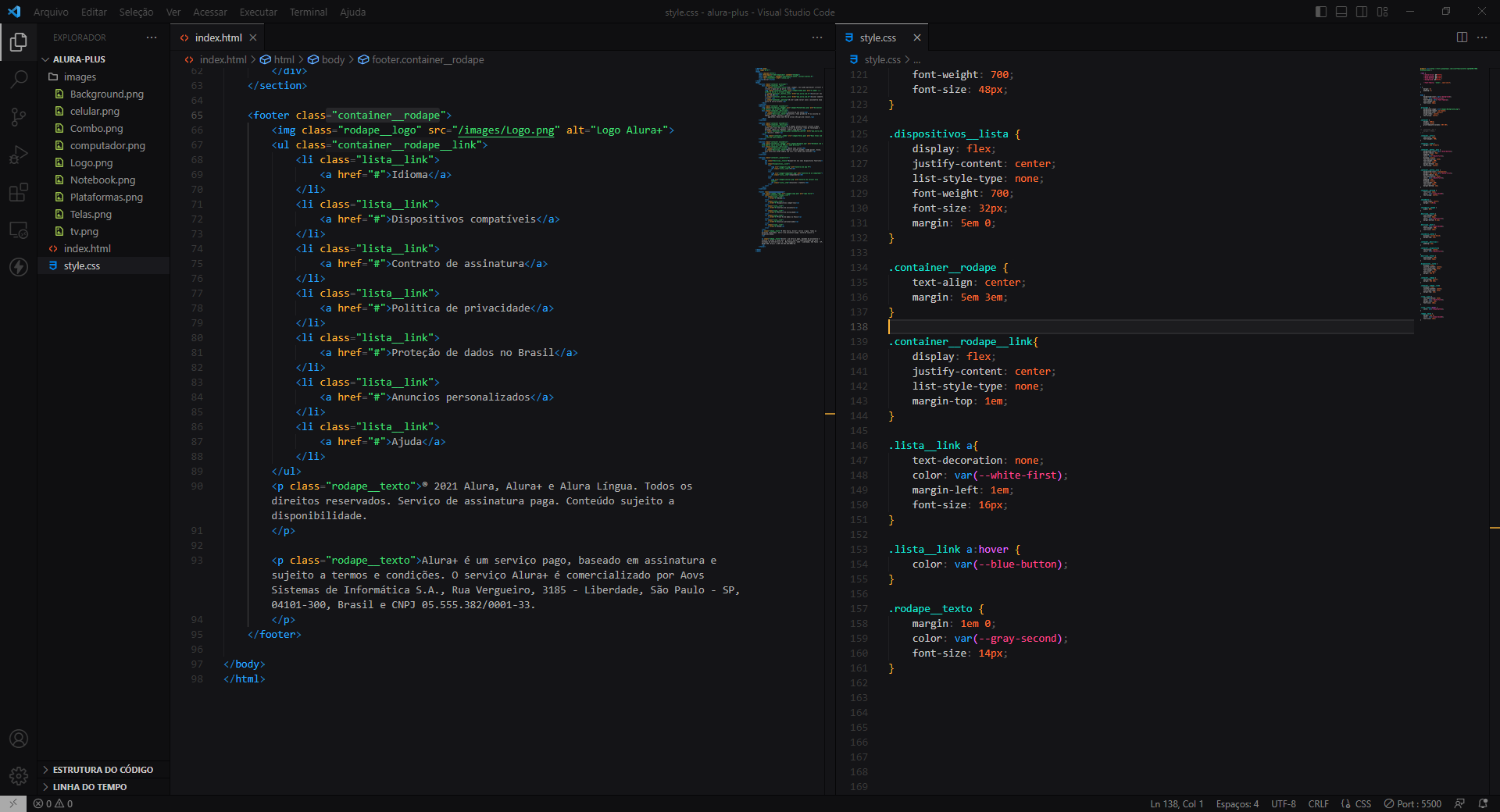Open the Seleção menu
The image size is (1500, 812).
click(137, 12)
